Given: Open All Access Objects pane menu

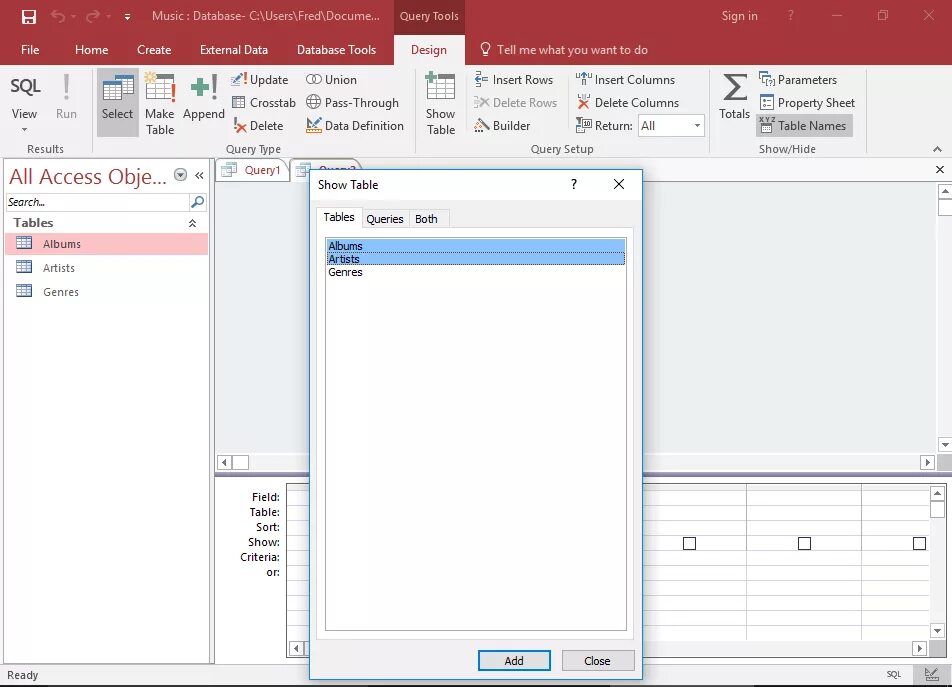Looking at the screenshot, I should point(180,175).
